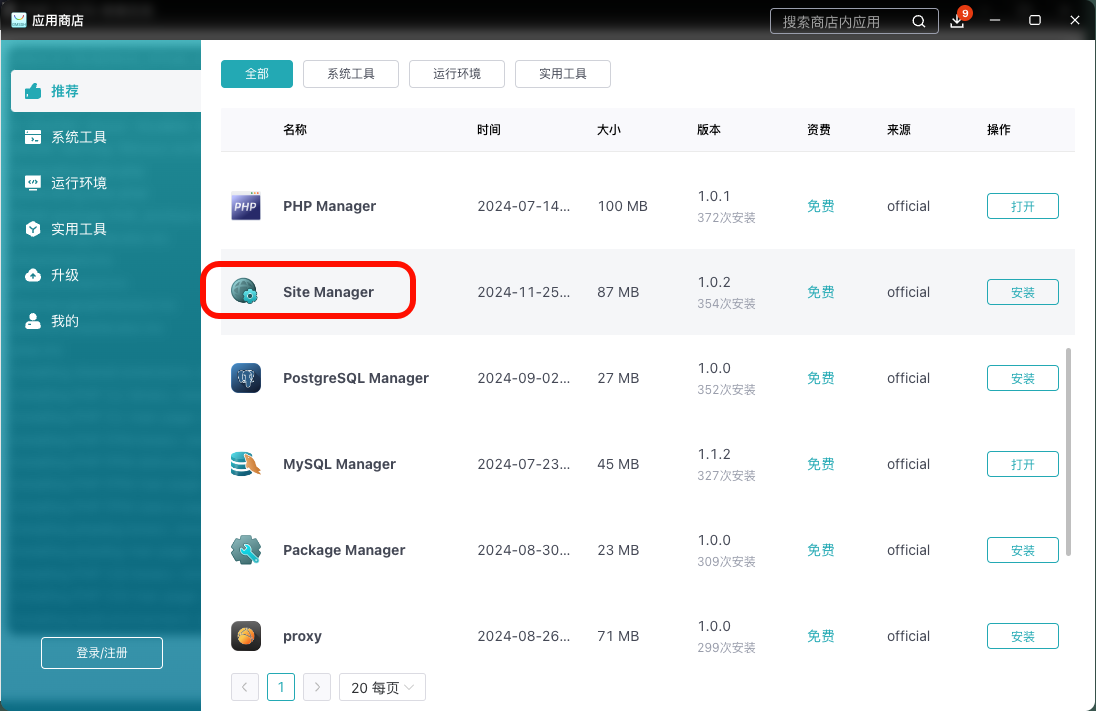This screenshot has width=1096, height=711.
Task: Click the 免费 link for PHP Manager
Action: click(x=820, y=206)
